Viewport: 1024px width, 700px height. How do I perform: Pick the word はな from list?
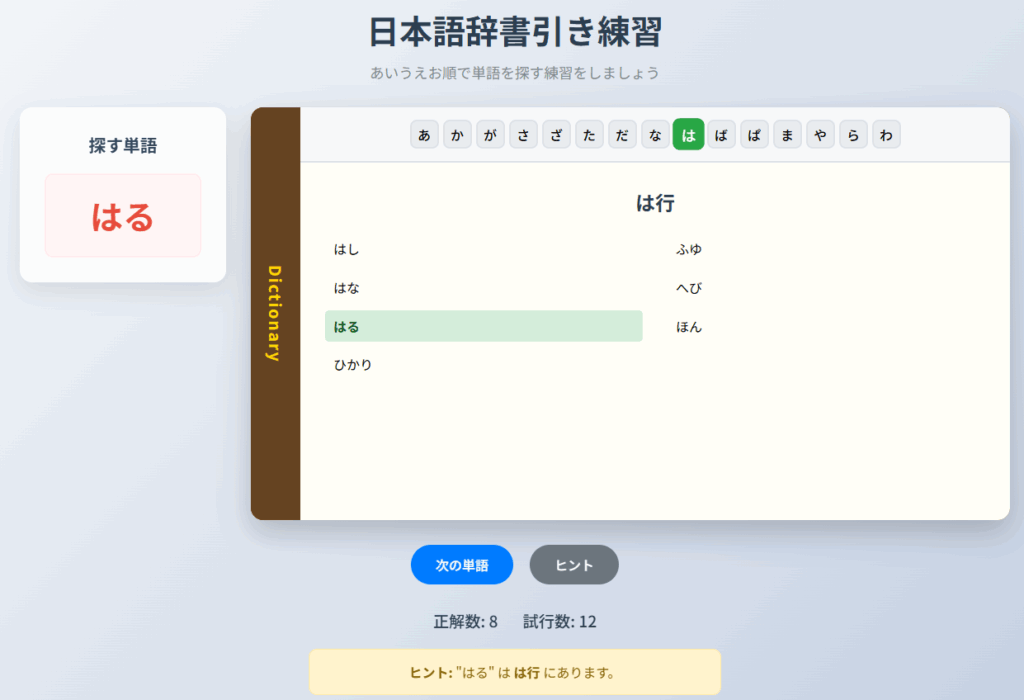[483, 288]
